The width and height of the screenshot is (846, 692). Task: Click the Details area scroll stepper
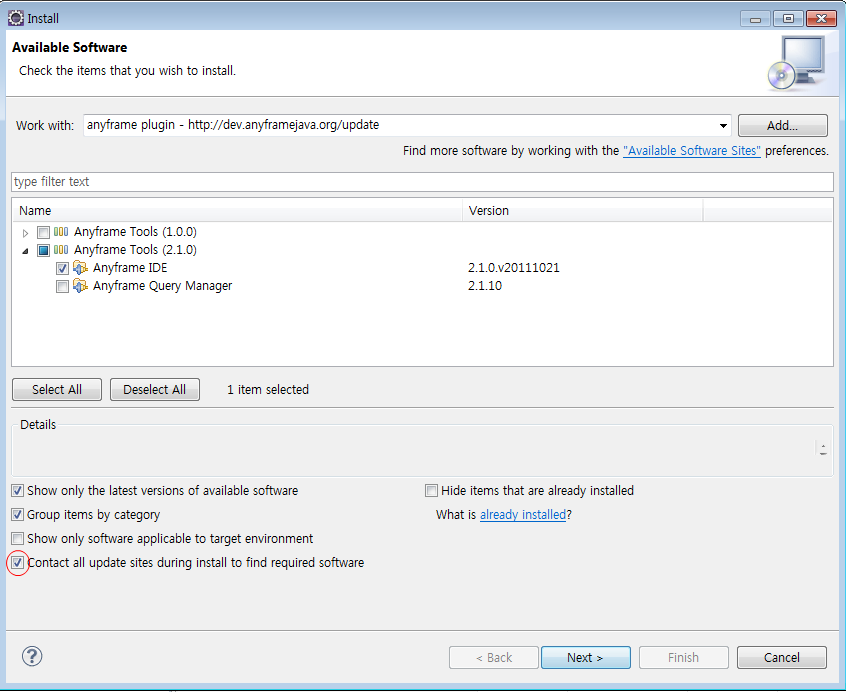click(822, 449)
